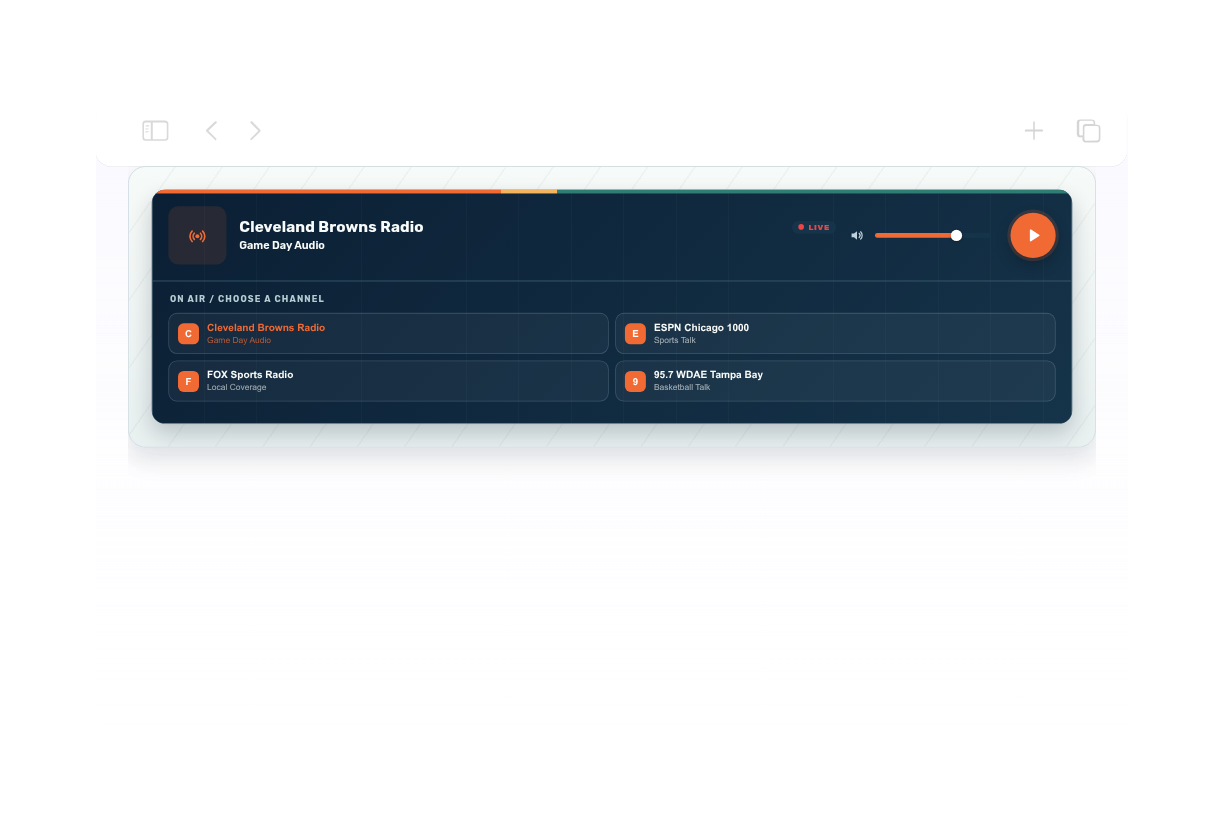The width and height of the screenshot is (1224, 840).
Task: Mute audio via the speaker icon
Action: pos(857,236)
